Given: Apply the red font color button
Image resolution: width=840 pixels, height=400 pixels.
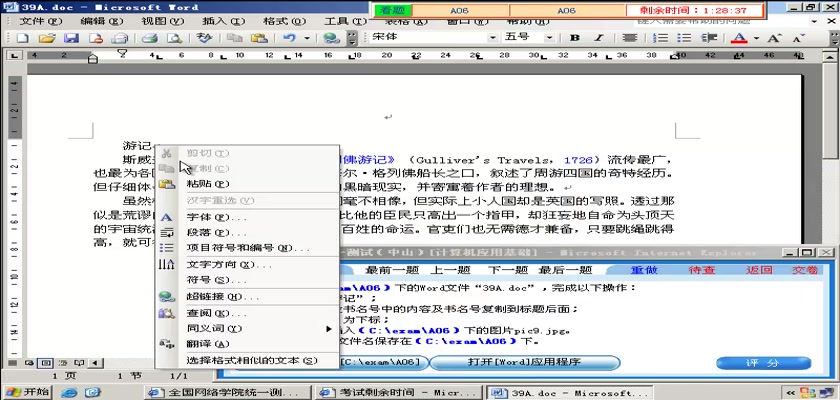Looking at the screenshot, I should click(x=739, y=38).
